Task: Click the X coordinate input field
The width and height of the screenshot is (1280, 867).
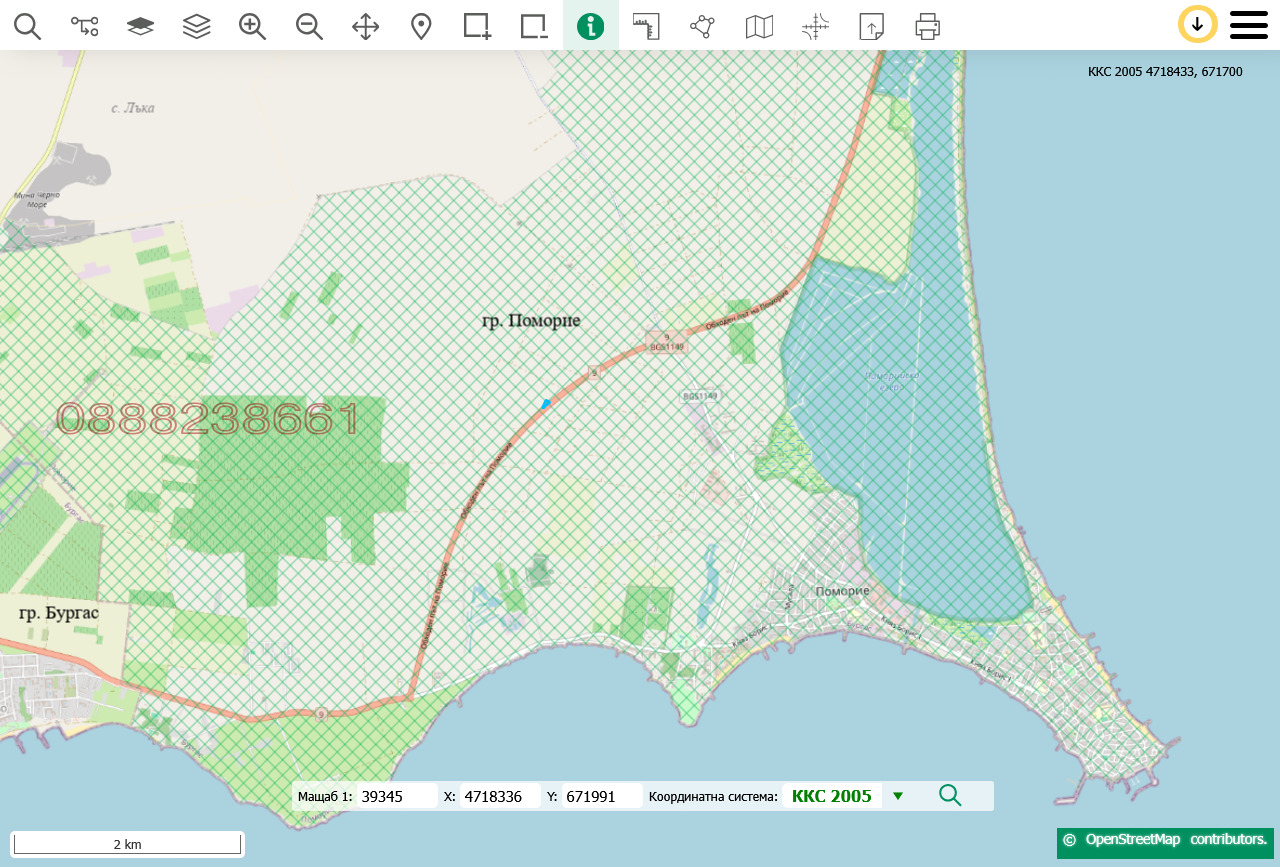Action: 499,796
